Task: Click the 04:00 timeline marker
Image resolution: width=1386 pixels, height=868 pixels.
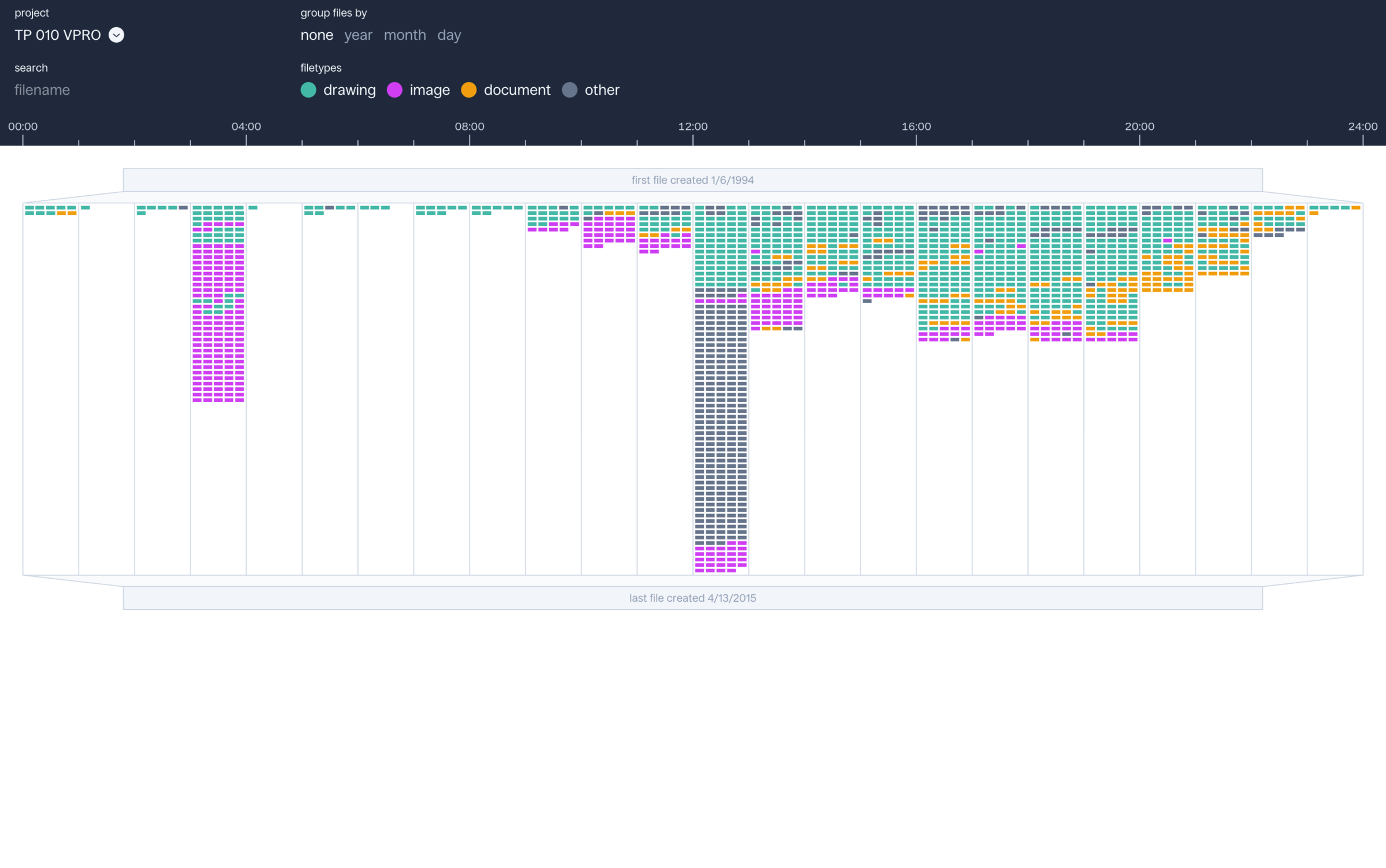Action: coord(246,126)
